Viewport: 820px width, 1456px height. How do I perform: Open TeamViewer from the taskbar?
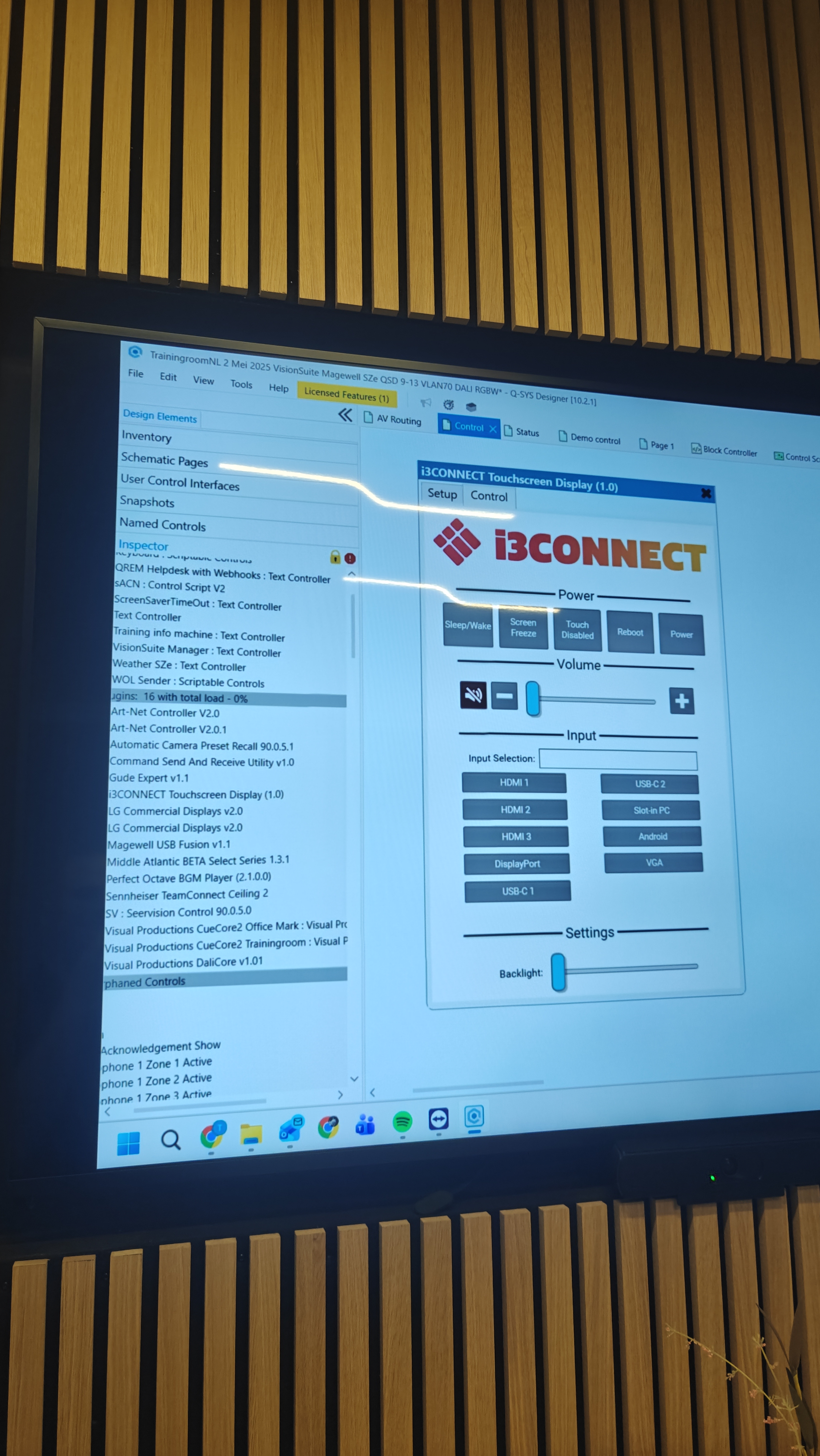point(438,1119)
